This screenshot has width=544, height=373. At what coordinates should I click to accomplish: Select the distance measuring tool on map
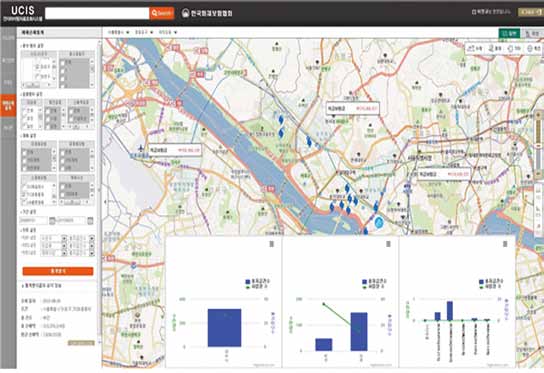[x=475, y=49]
